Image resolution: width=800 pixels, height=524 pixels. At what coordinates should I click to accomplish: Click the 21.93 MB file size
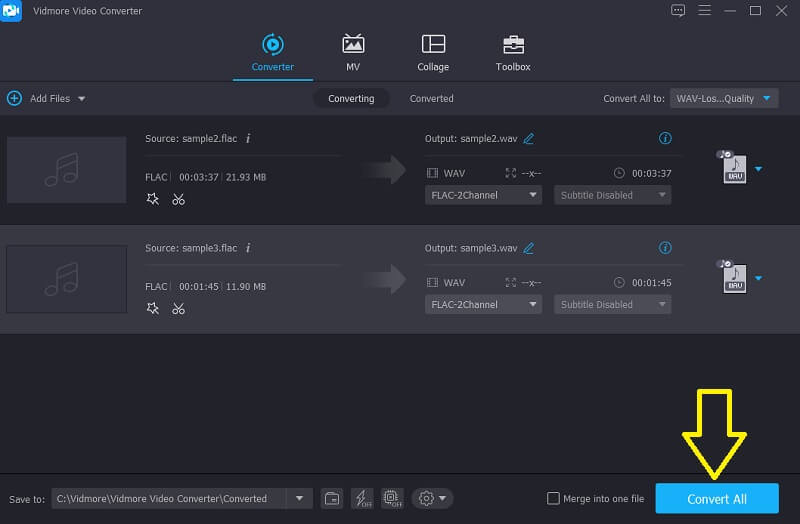click(246, 177)
